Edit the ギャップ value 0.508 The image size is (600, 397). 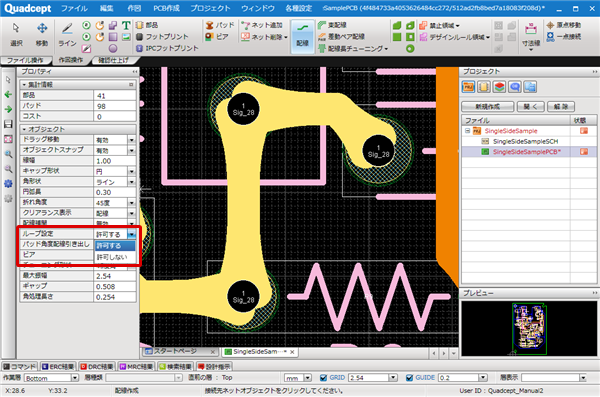tap(115, 286)
